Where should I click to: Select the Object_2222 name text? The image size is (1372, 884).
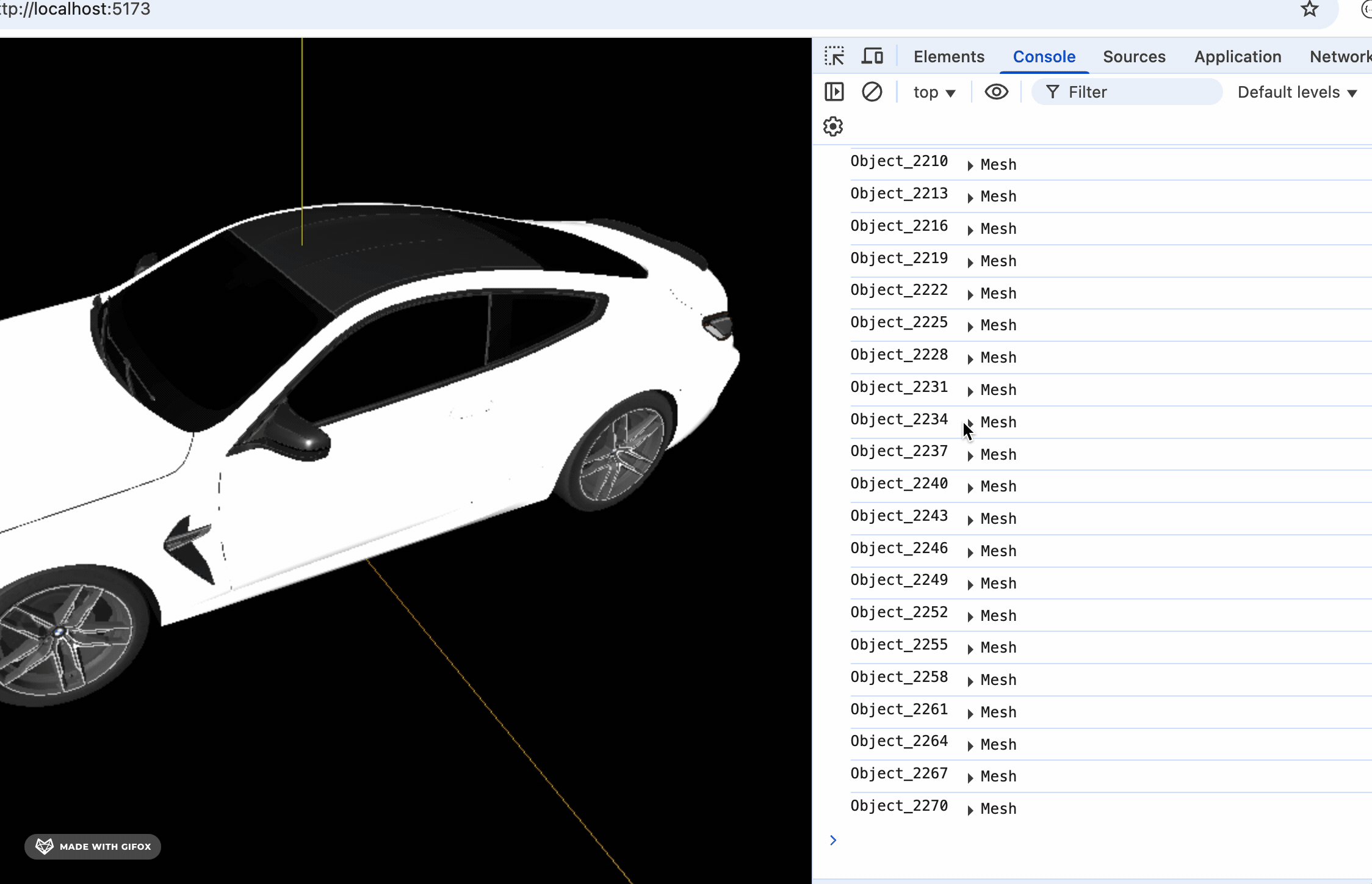click(x=899, y=291)
